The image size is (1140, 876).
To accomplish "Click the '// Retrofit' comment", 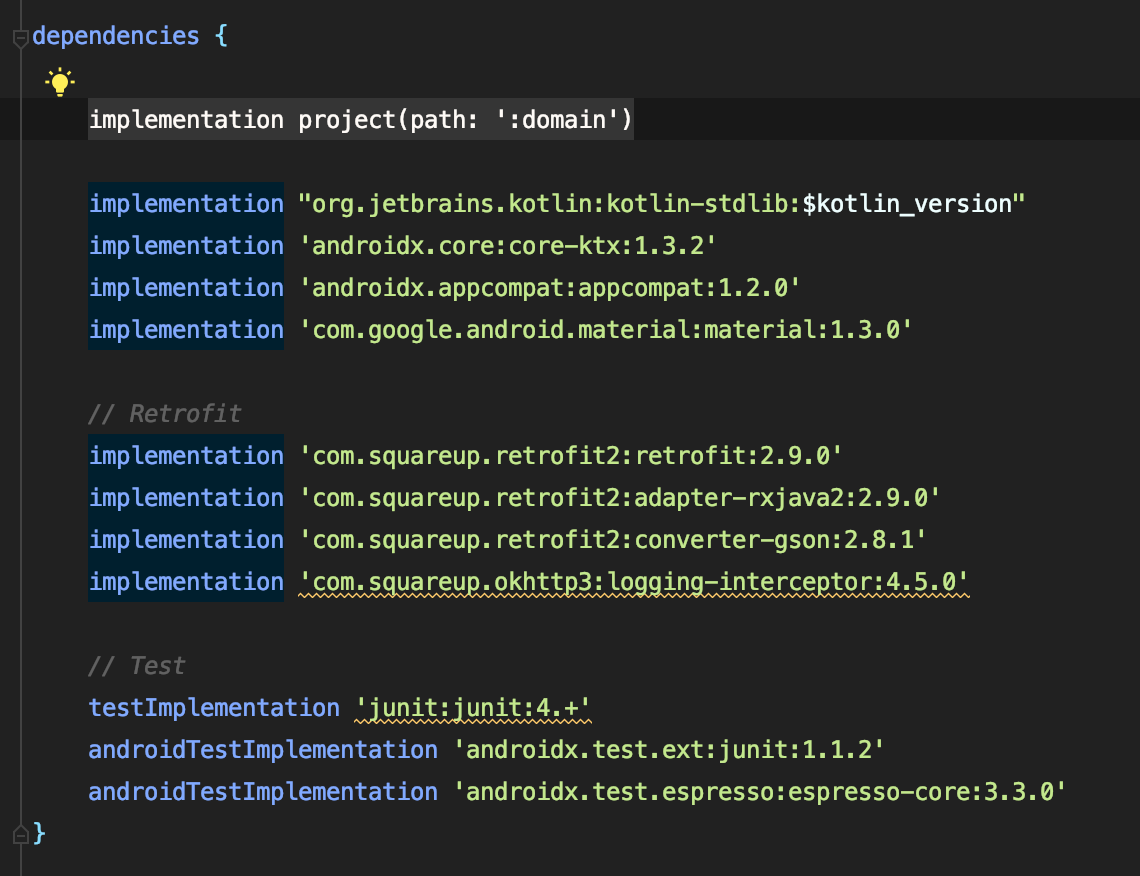I will 164,414.
